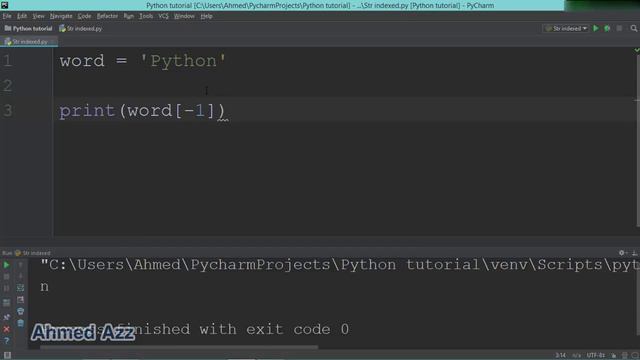Image resolution: width=640 pixels, height=360 pixels.
Task: Click the console output letter n
Action: pyautogui.click(x=44, y=287)
